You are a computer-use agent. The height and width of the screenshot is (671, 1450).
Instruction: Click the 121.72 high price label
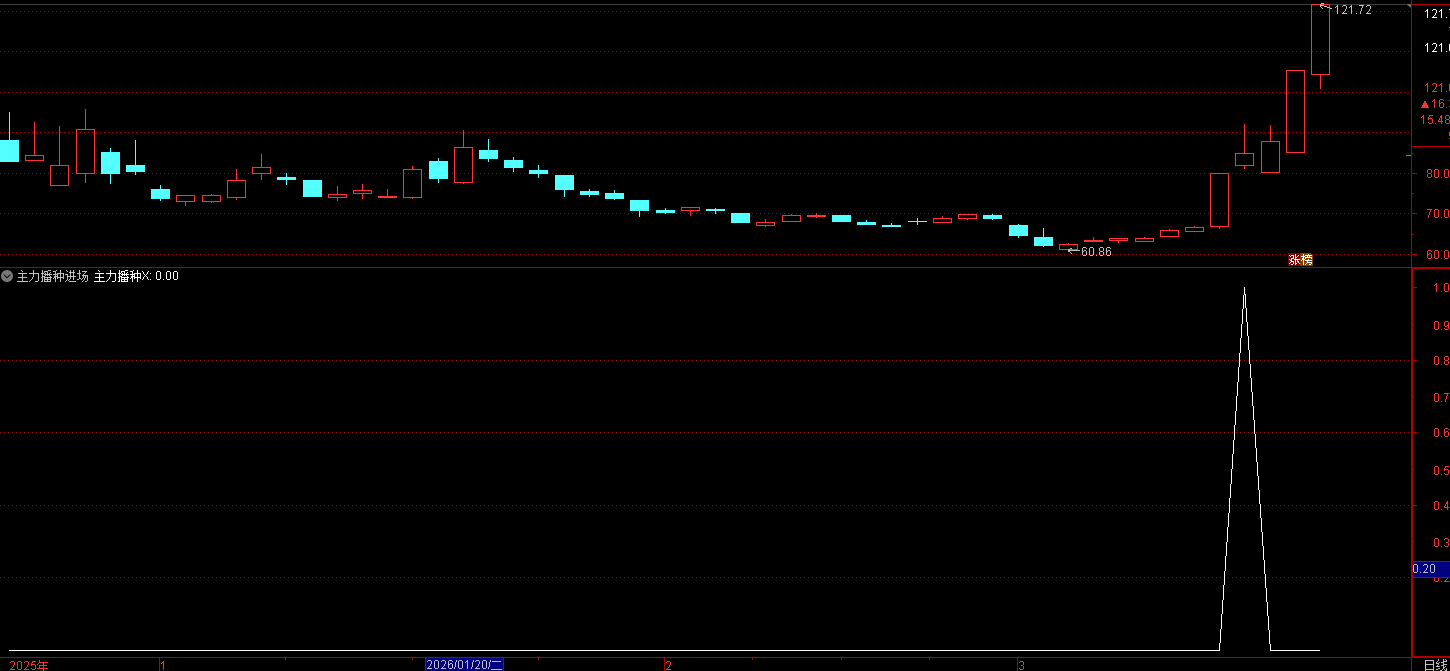coord(1353,10)
